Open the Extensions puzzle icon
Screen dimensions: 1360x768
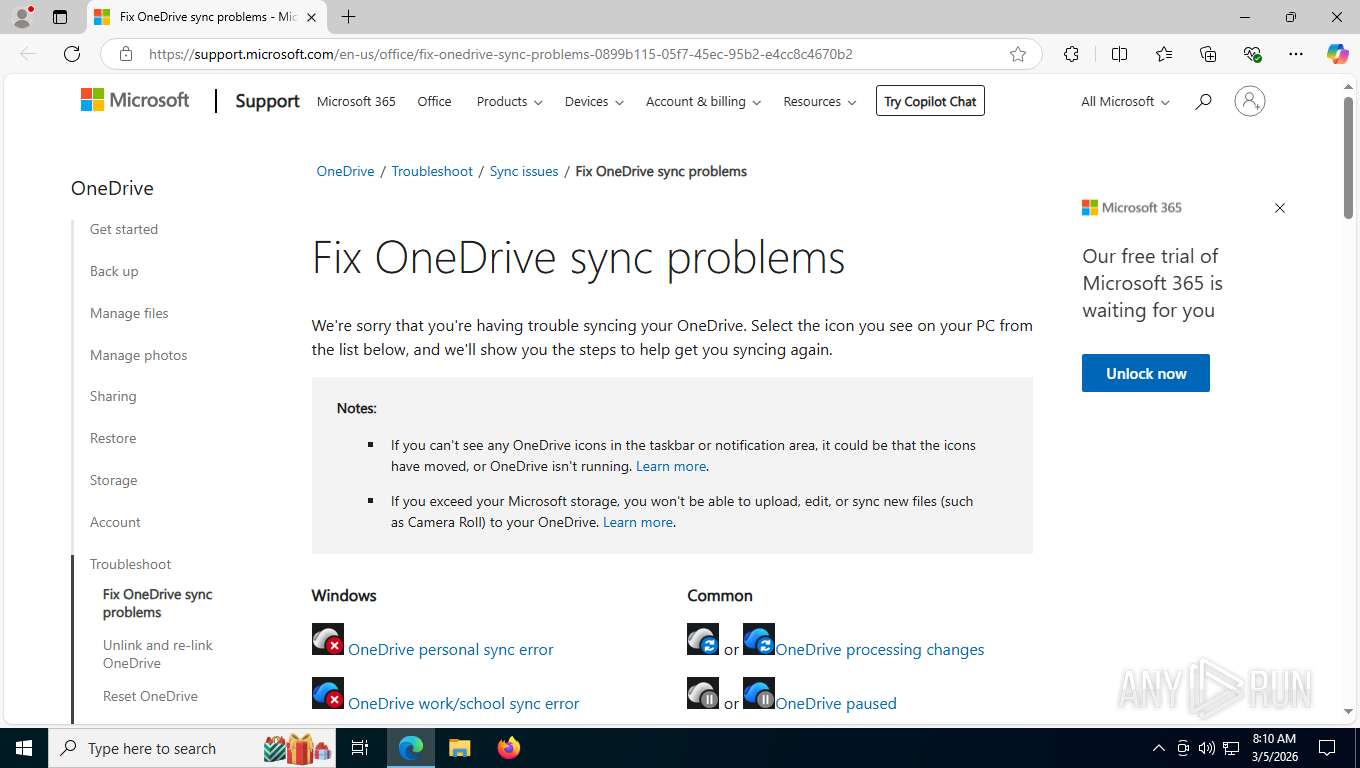(1071, 54)
